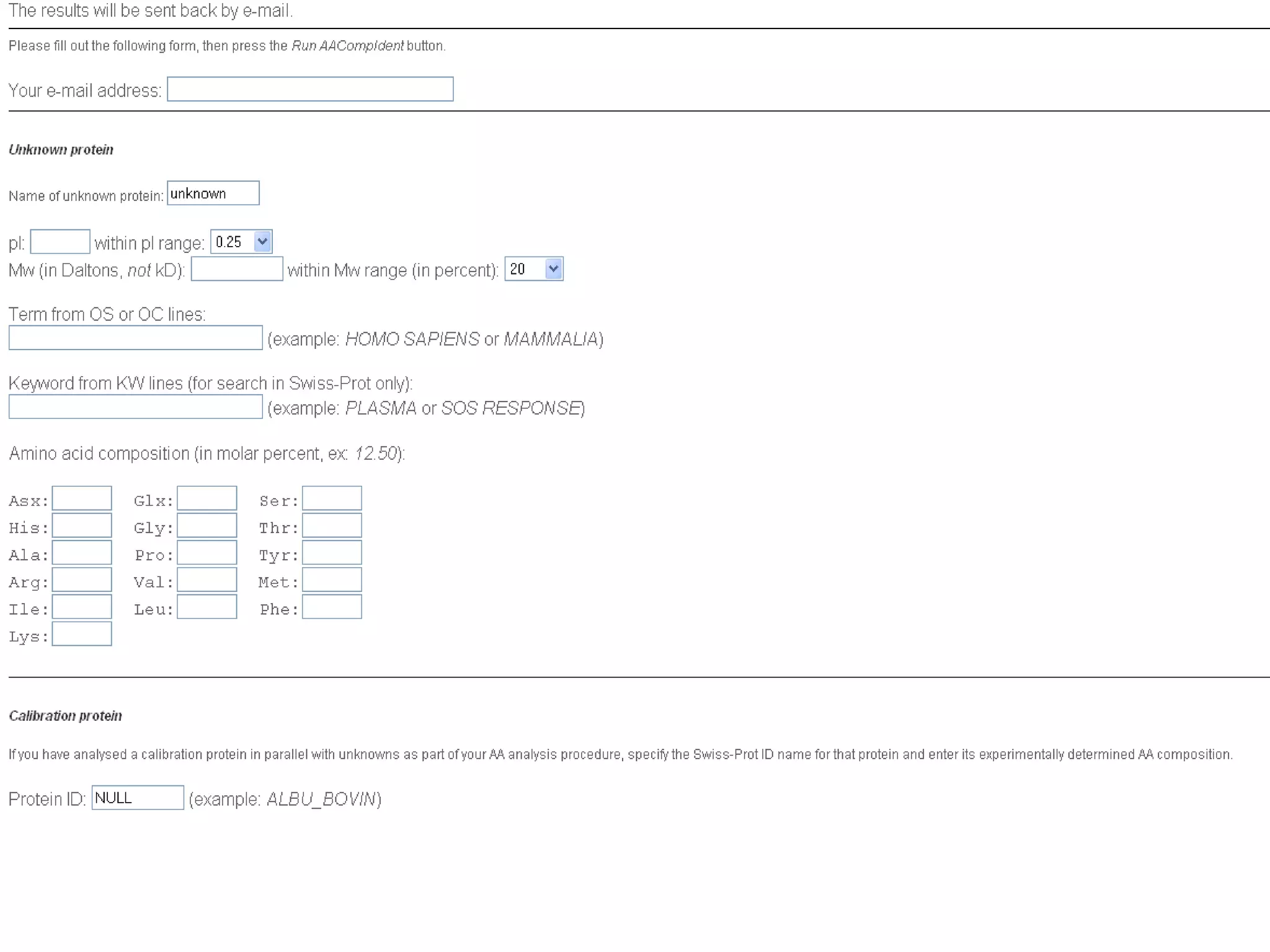
Task: Focus the Leu composition field
Action: tap(207, 607)
